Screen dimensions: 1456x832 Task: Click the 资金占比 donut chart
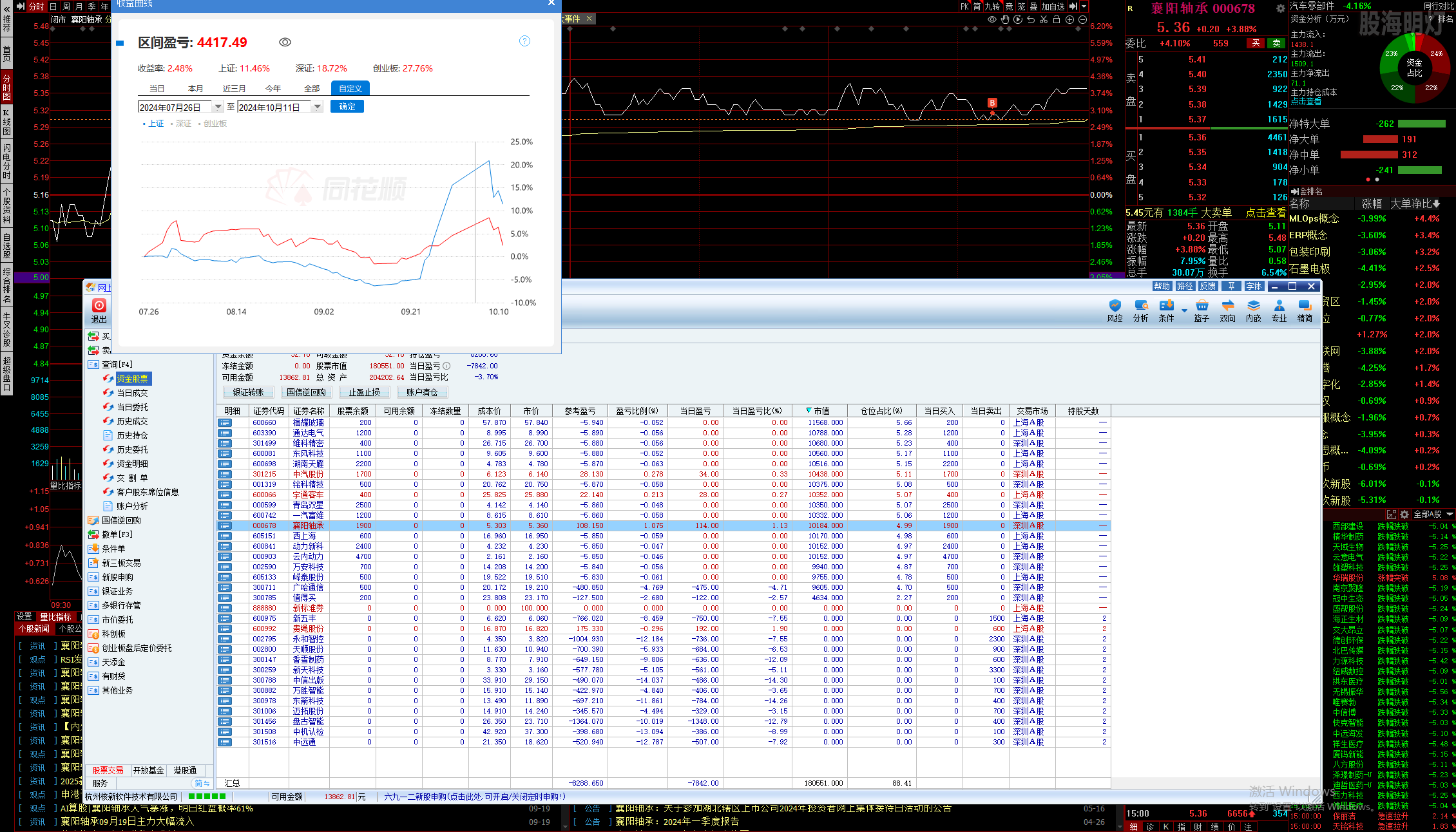point(1413,68)
